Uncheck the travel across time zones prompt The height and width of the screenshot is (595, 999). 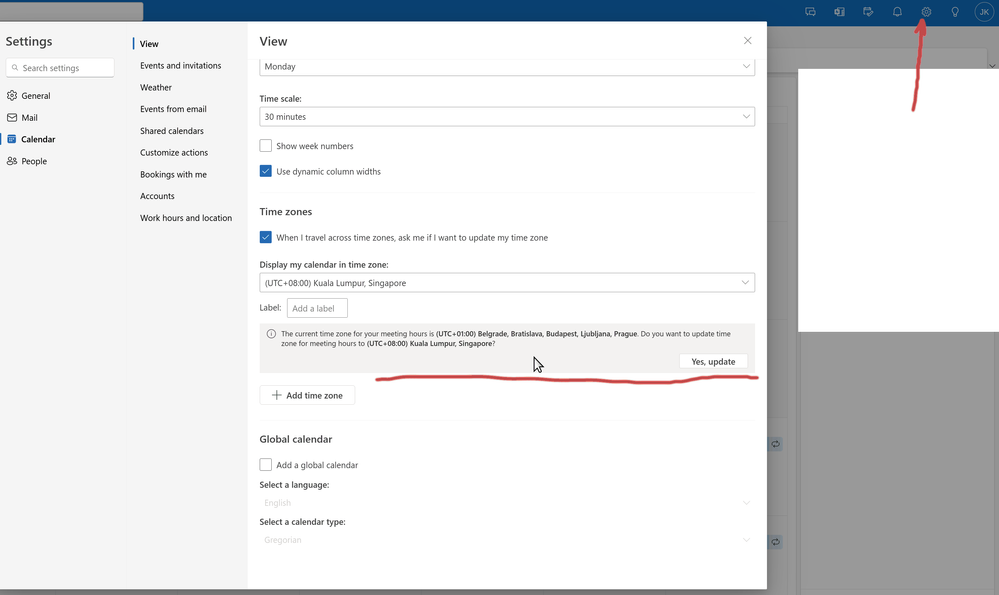tap(266, 238)
